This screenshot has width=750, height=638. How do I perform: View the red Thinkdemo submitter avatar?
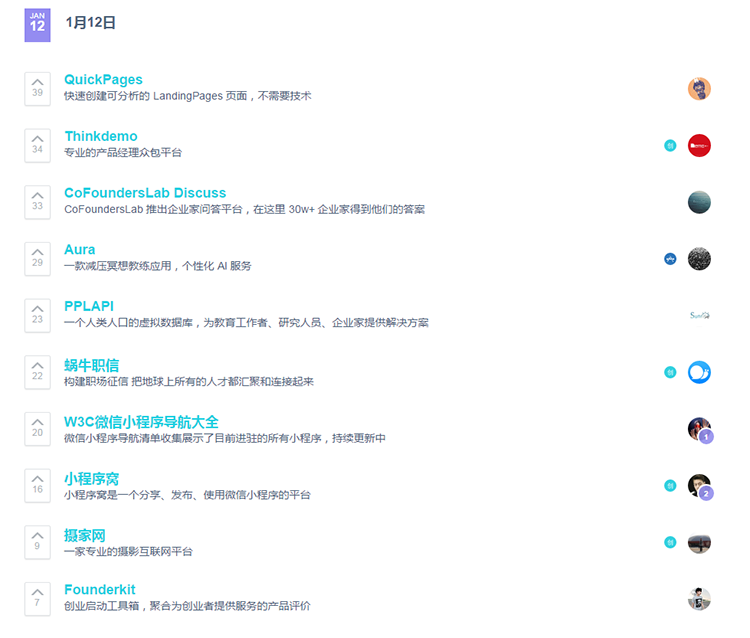tap(699, 145)
